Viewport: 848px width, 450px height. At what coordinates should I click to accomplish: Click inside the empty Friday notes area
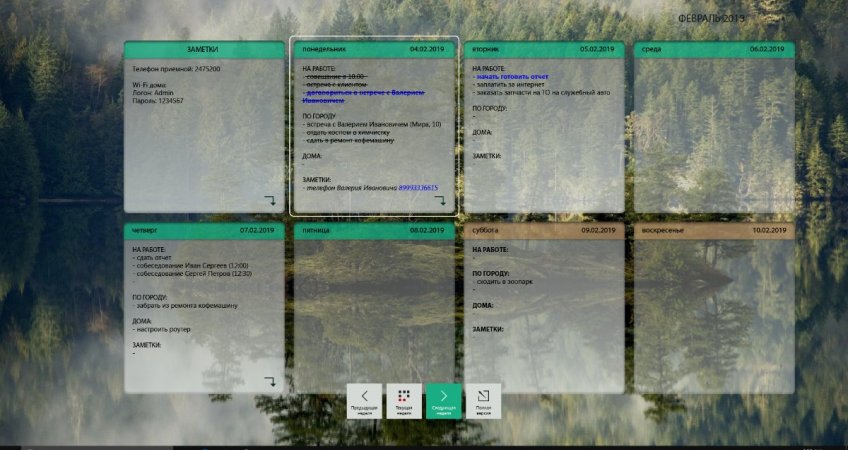click(374, 310)
